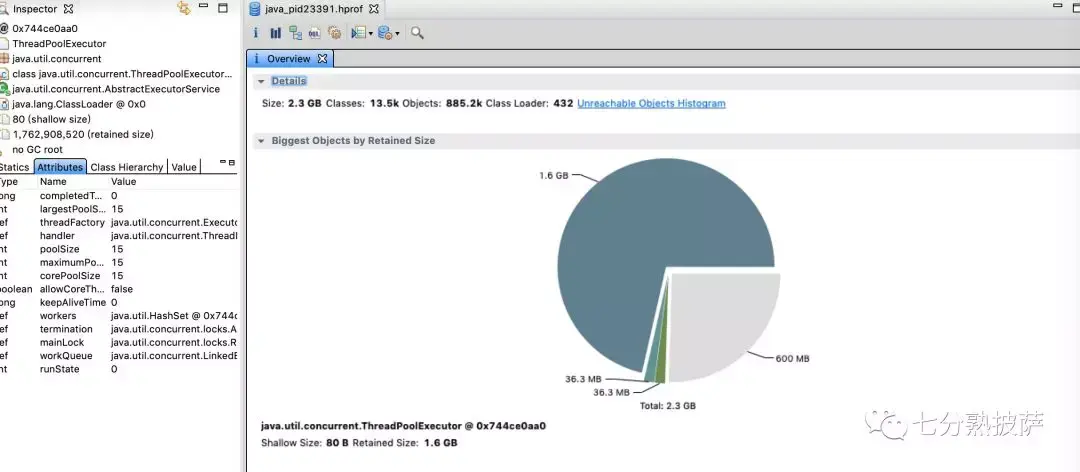Maximize the Inspector view panel
The height and width of the screenshot is (472, 1080).
222,8
